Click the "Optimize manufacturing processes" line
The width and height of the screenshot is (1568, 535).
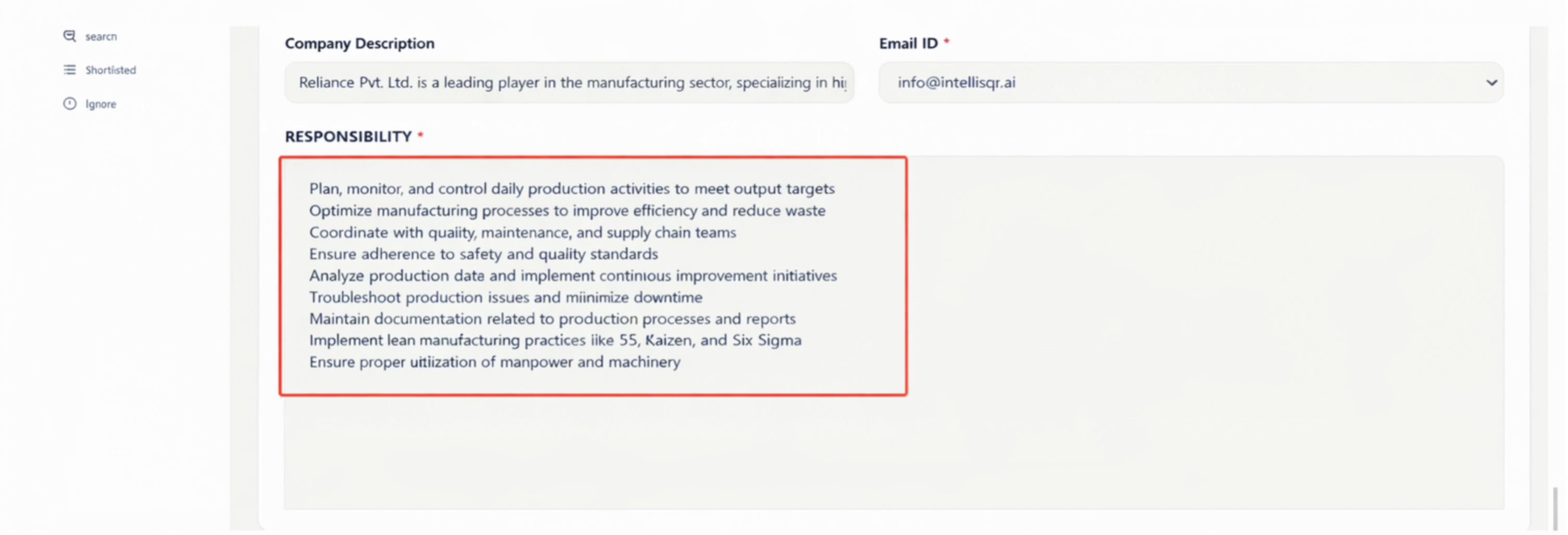pos(567,211)
